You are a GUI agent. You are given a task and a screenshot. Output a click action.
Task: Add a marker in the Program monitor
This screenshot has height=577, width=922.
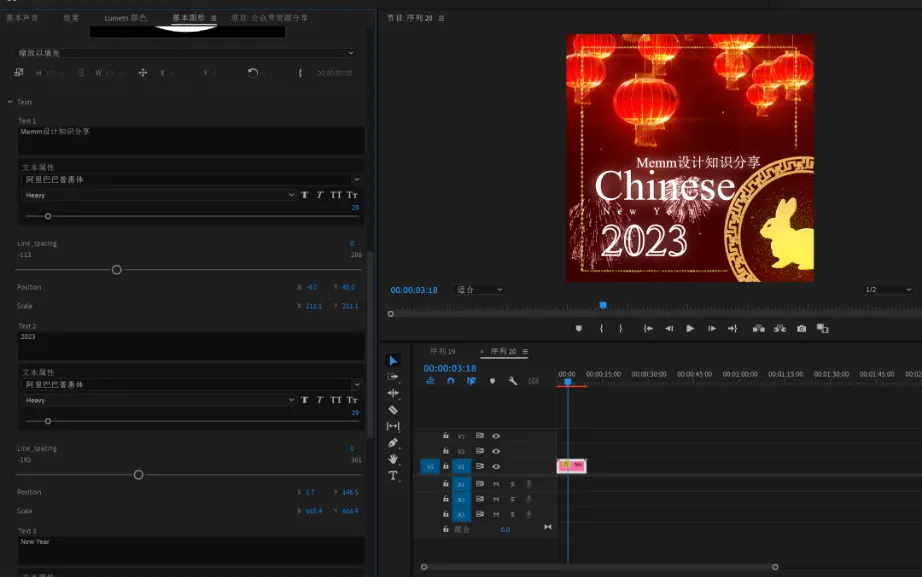point(578,328)
